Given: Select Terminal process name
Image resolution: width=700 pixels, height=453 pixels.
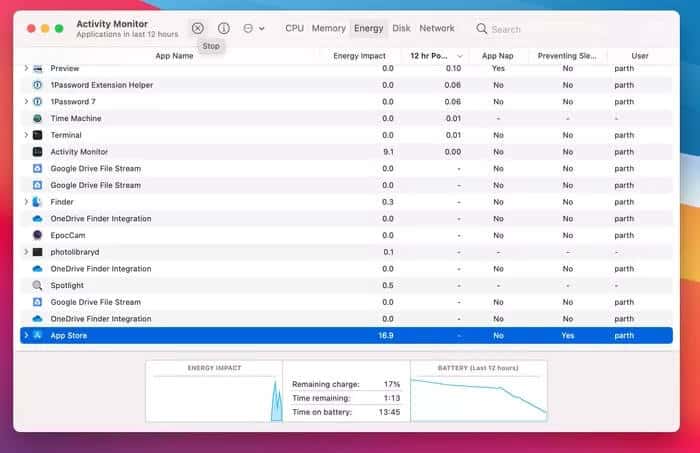Looking at the screenshot, I should pos(66,135).
